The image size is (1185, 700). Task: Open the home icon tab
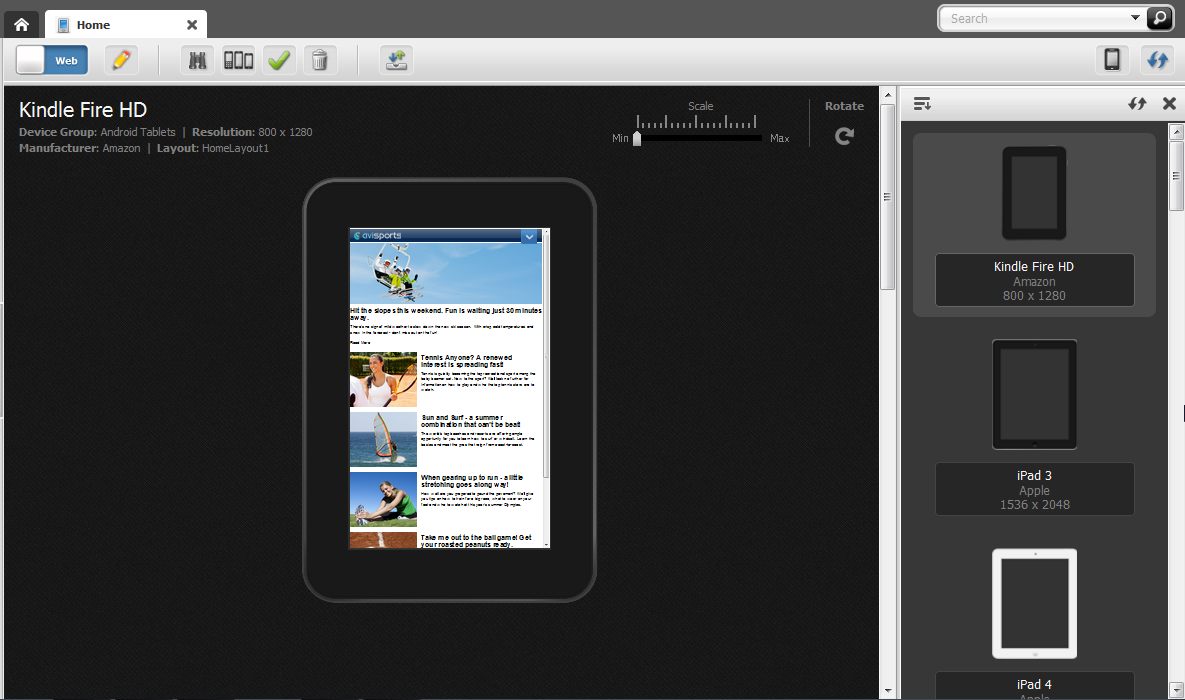click(x=21, y=24)
